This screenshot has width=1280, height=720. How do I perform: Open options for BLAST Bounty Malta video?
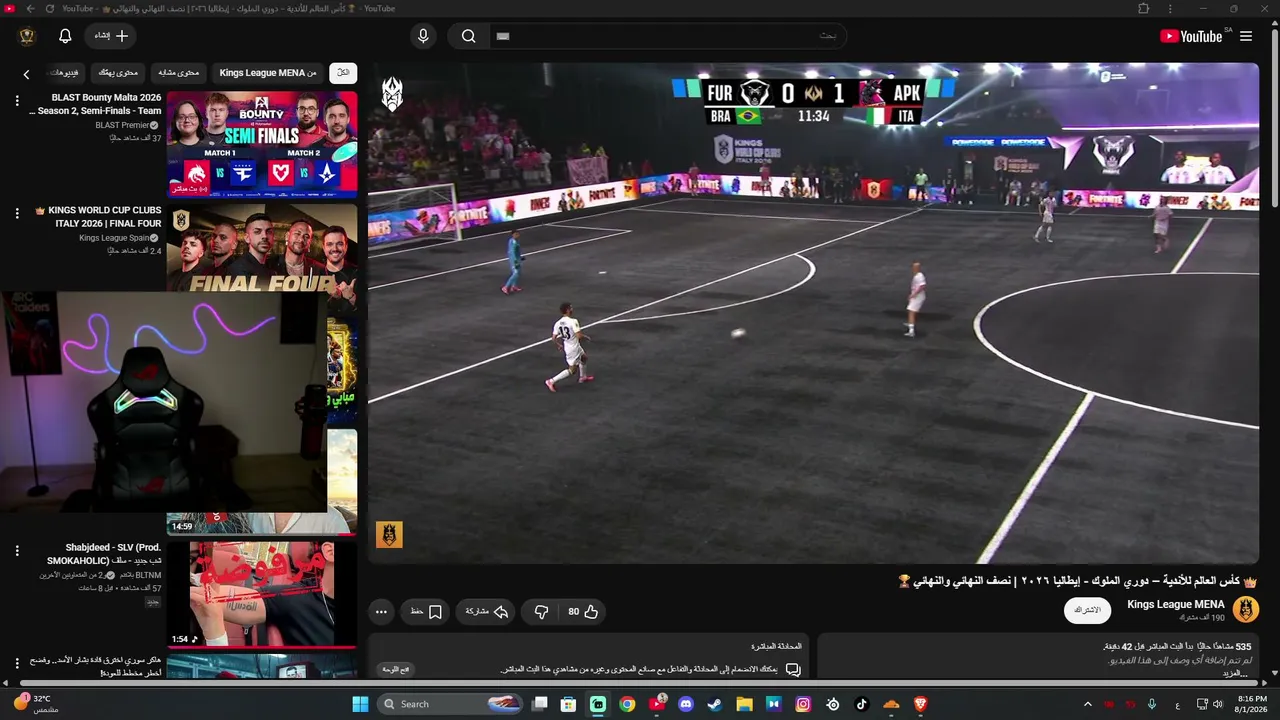point(17,101)
